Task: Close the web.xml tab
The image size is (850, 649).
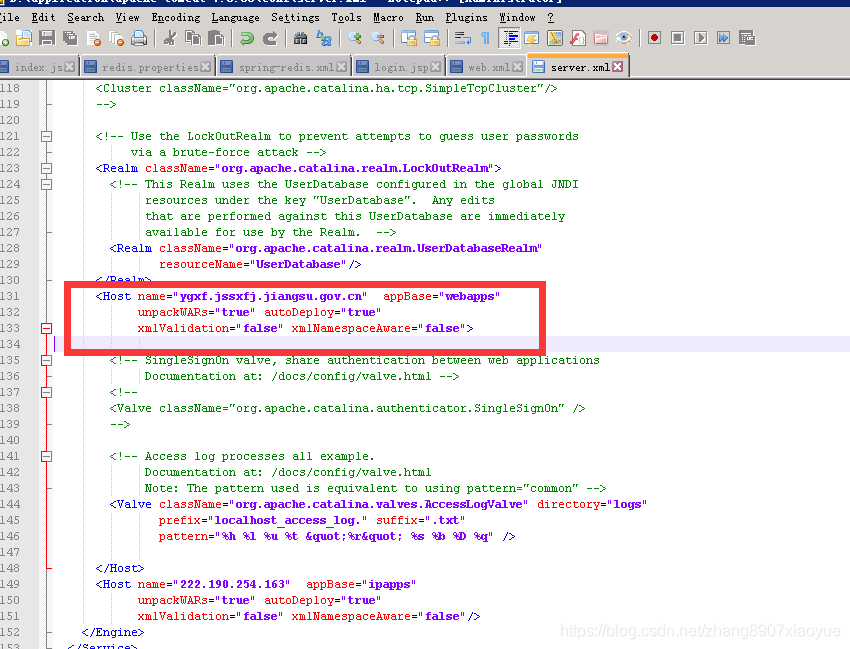Action: pos(517,67)
